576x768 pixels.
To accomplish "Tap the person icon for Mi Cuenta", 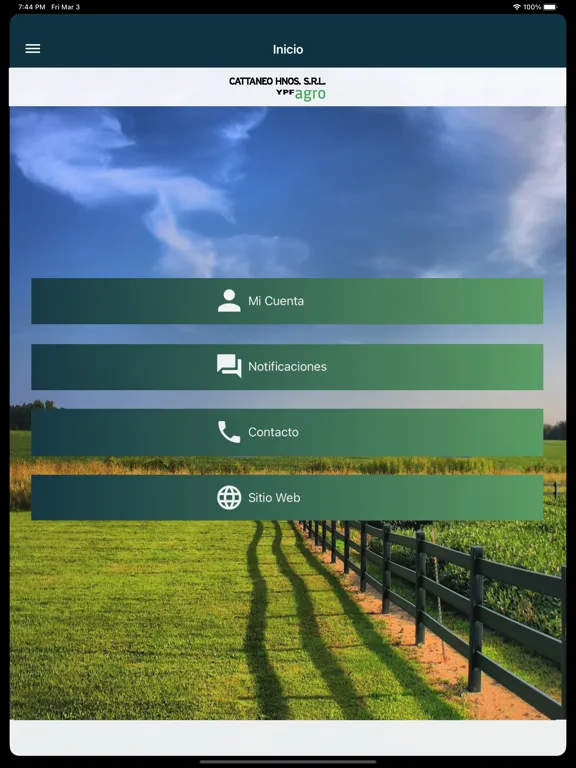I will (229, 301).
